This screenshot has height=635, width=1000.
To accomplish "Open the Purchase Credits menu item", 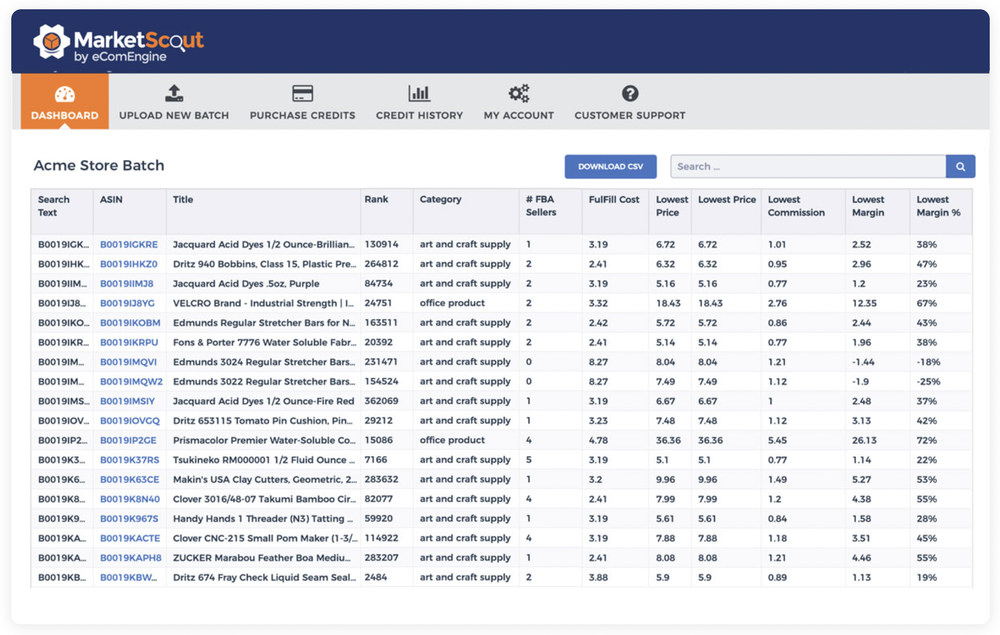I will pos(302,102).
